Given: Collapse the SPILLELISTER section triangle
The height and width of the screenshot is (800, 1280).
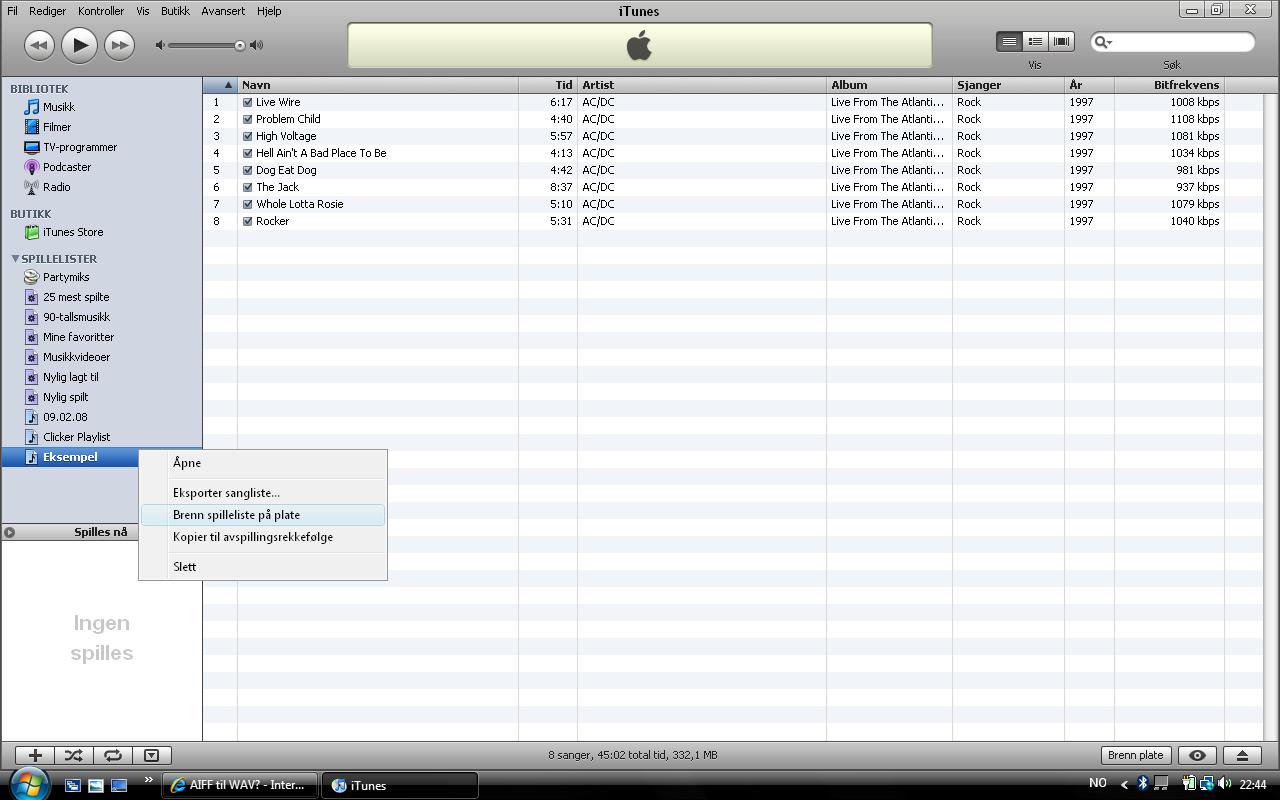Looking at the screenshot, I should [15, 259].
